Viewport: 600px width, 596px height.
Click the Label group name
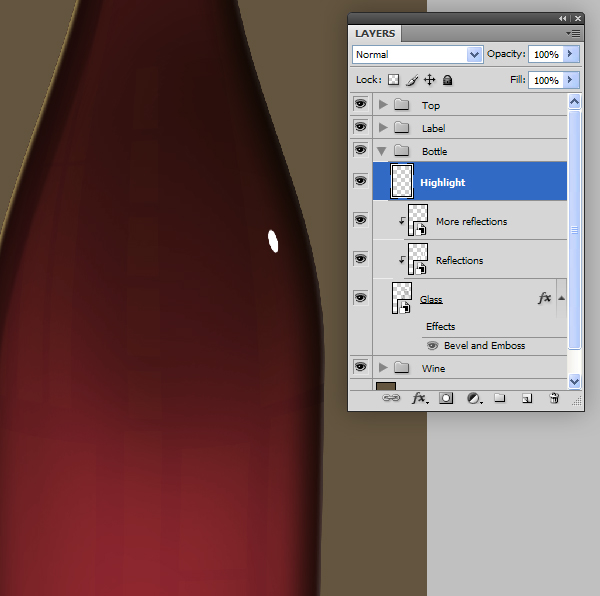[433, 128]
